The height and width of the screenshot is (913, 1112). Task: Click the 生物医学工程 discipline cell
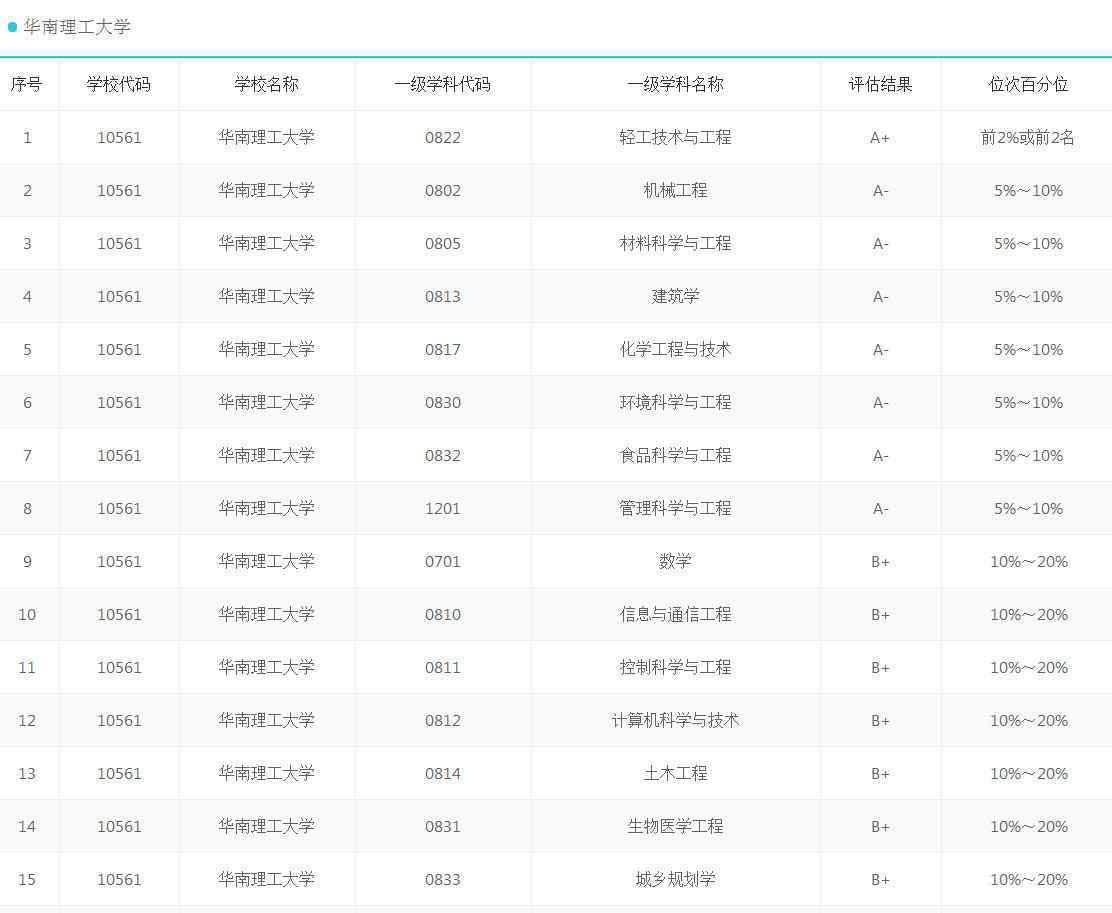pos(675,826)
